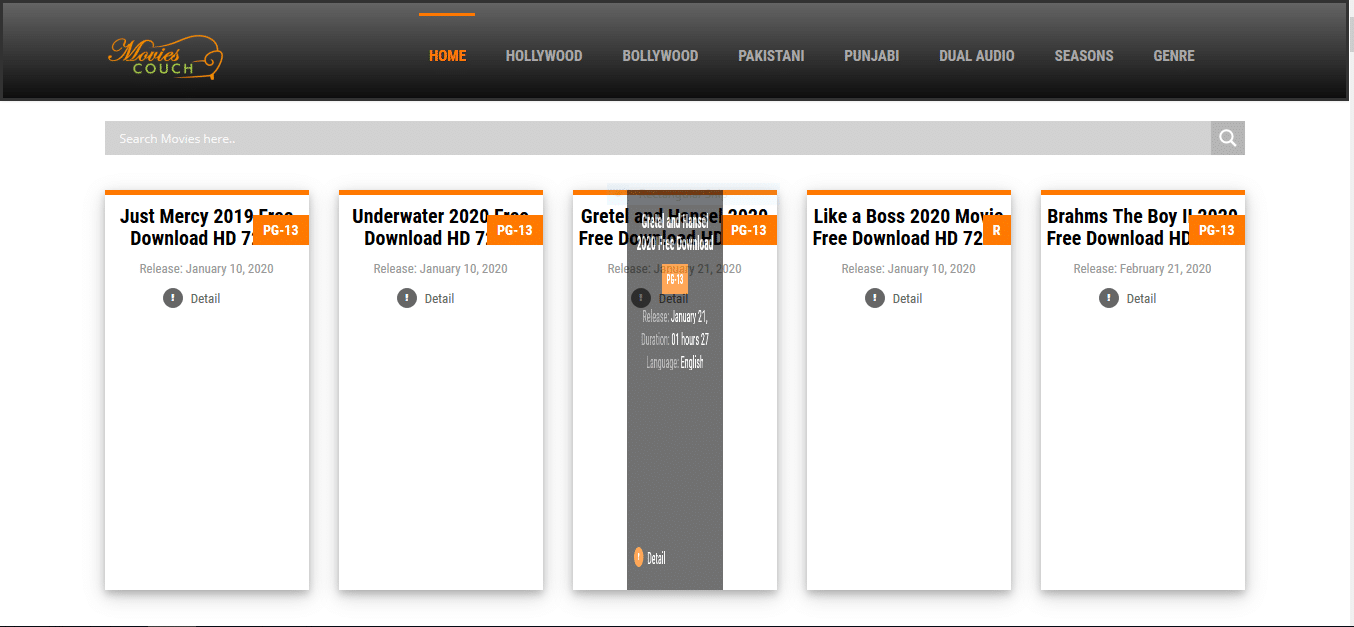Click the R rating badge on Like a Boss

click(996, 230)
